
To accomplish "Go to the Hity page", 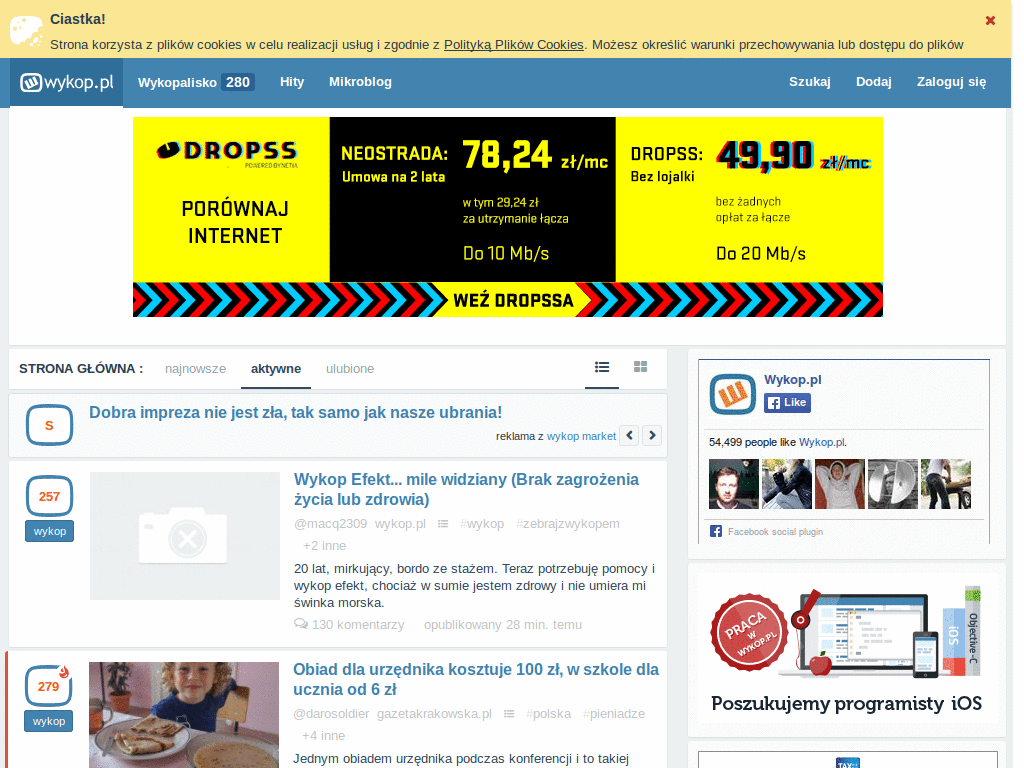I will (x=292, y=82).
